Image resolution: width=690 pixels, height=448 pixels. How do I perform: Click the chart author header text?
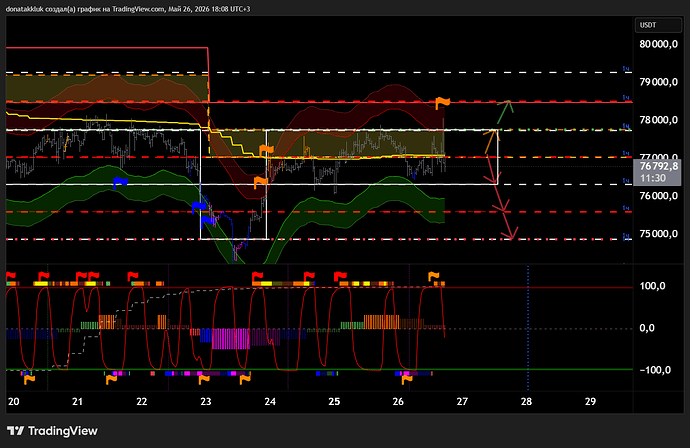click(128, 9)
